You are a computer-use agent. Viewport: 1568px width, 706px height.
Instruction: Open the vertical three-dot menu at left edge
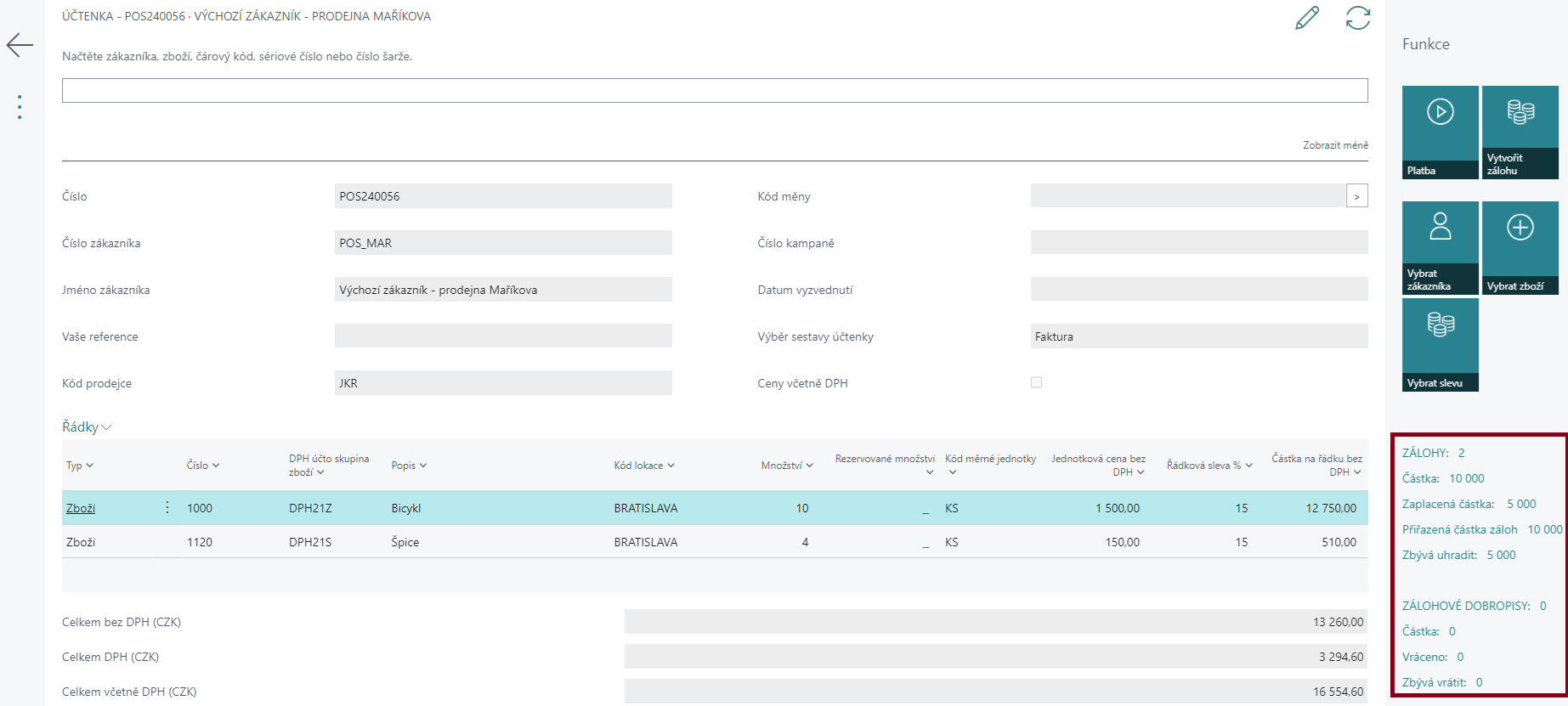(x=20, y=107)
